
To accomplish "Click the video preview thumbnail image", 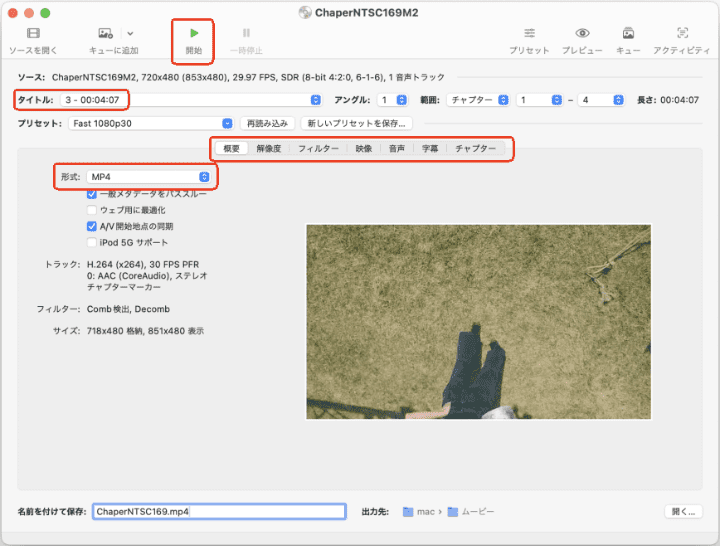I will tap(478, 321).
